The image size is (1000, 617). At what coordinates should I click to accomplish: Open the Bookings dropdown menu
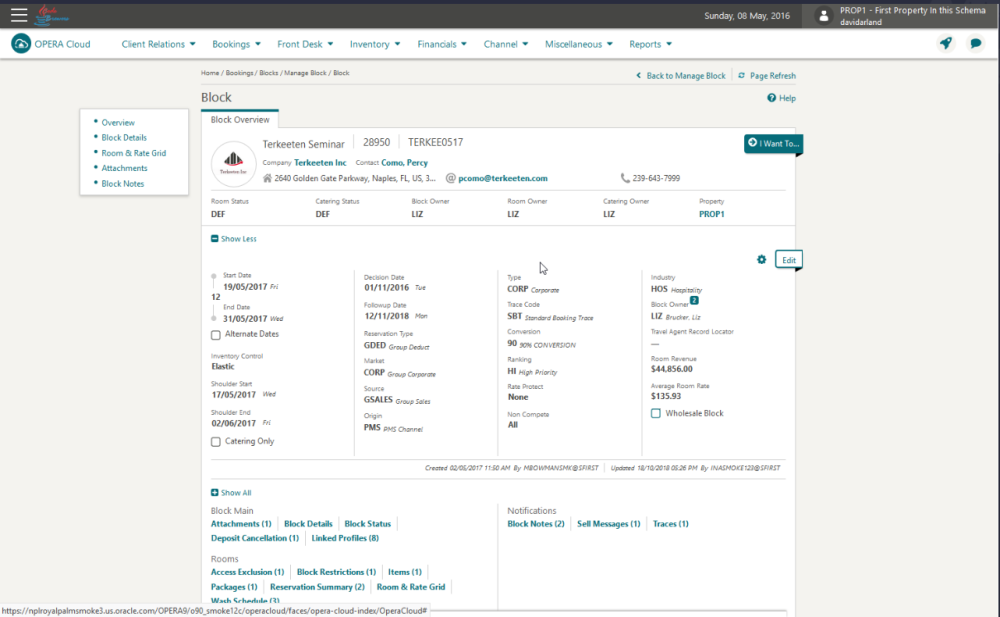tap(237, 44)
